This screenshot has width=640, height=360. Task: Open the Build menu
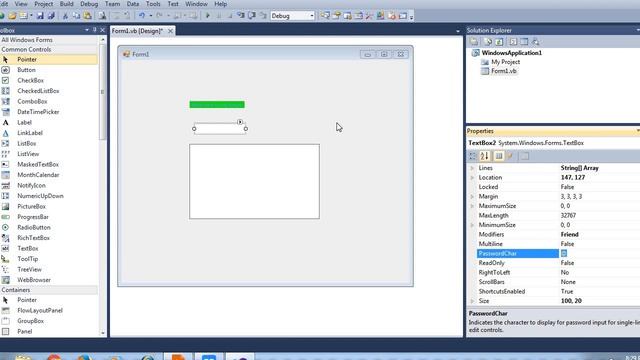[x=67, y=4]
